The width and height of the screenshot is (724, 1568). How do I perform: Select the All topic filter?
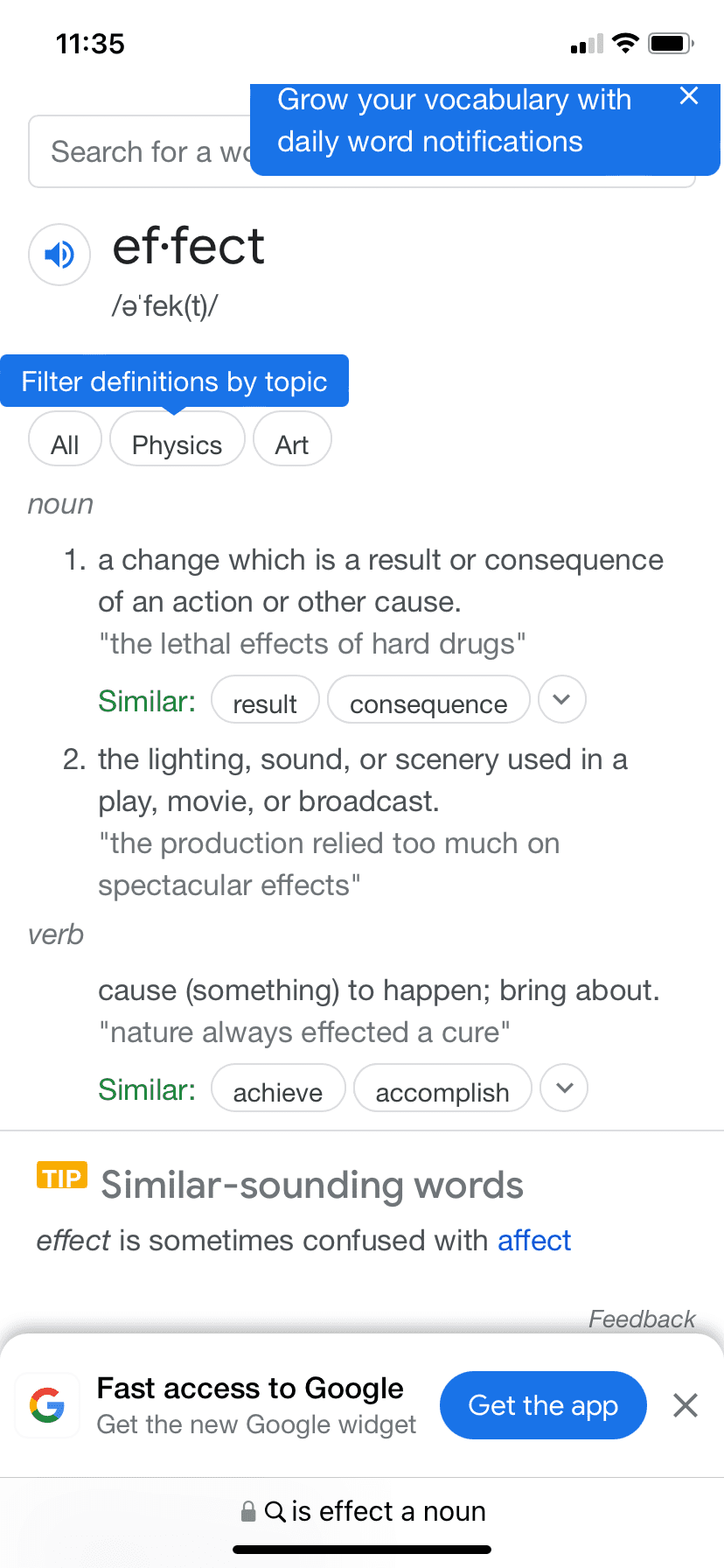[66, 444]
